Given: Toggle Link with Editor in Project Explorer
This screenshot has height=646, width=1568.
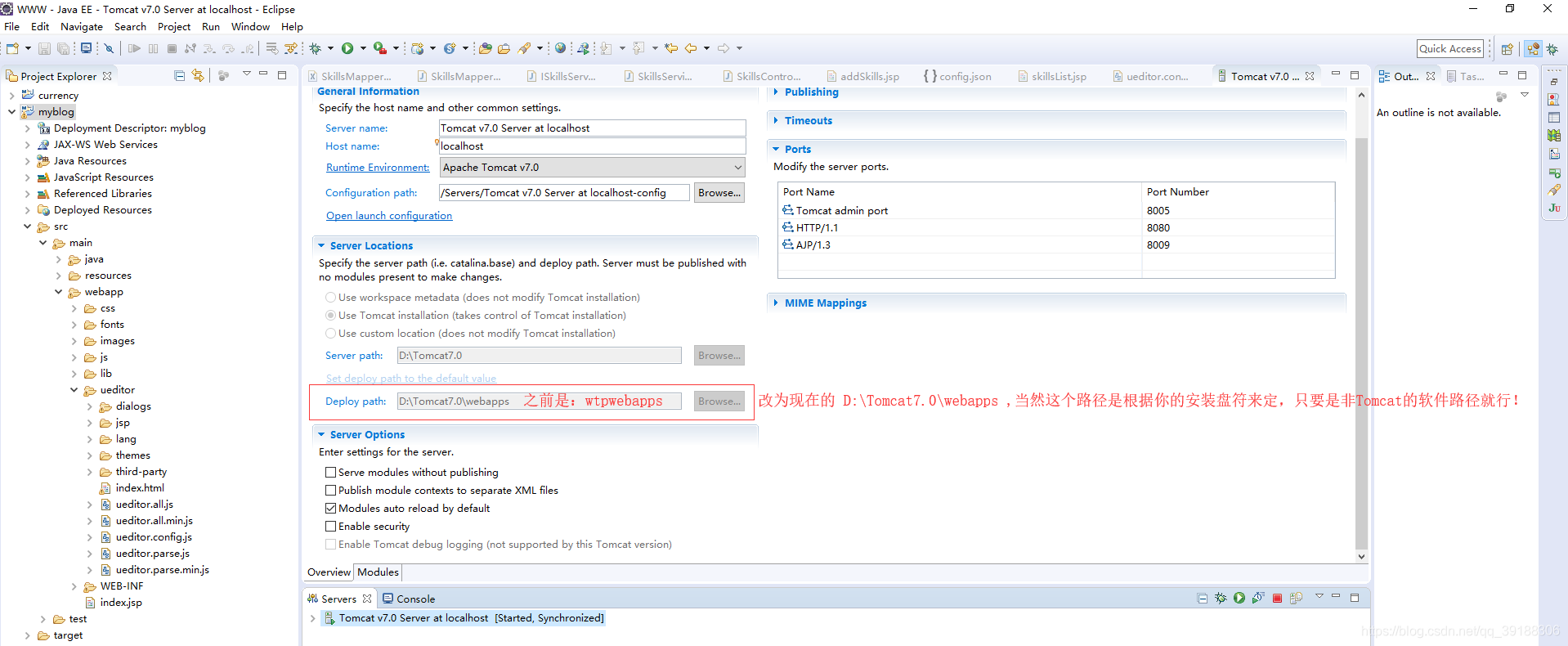Looking at the screenshot, I should (198, 75).
